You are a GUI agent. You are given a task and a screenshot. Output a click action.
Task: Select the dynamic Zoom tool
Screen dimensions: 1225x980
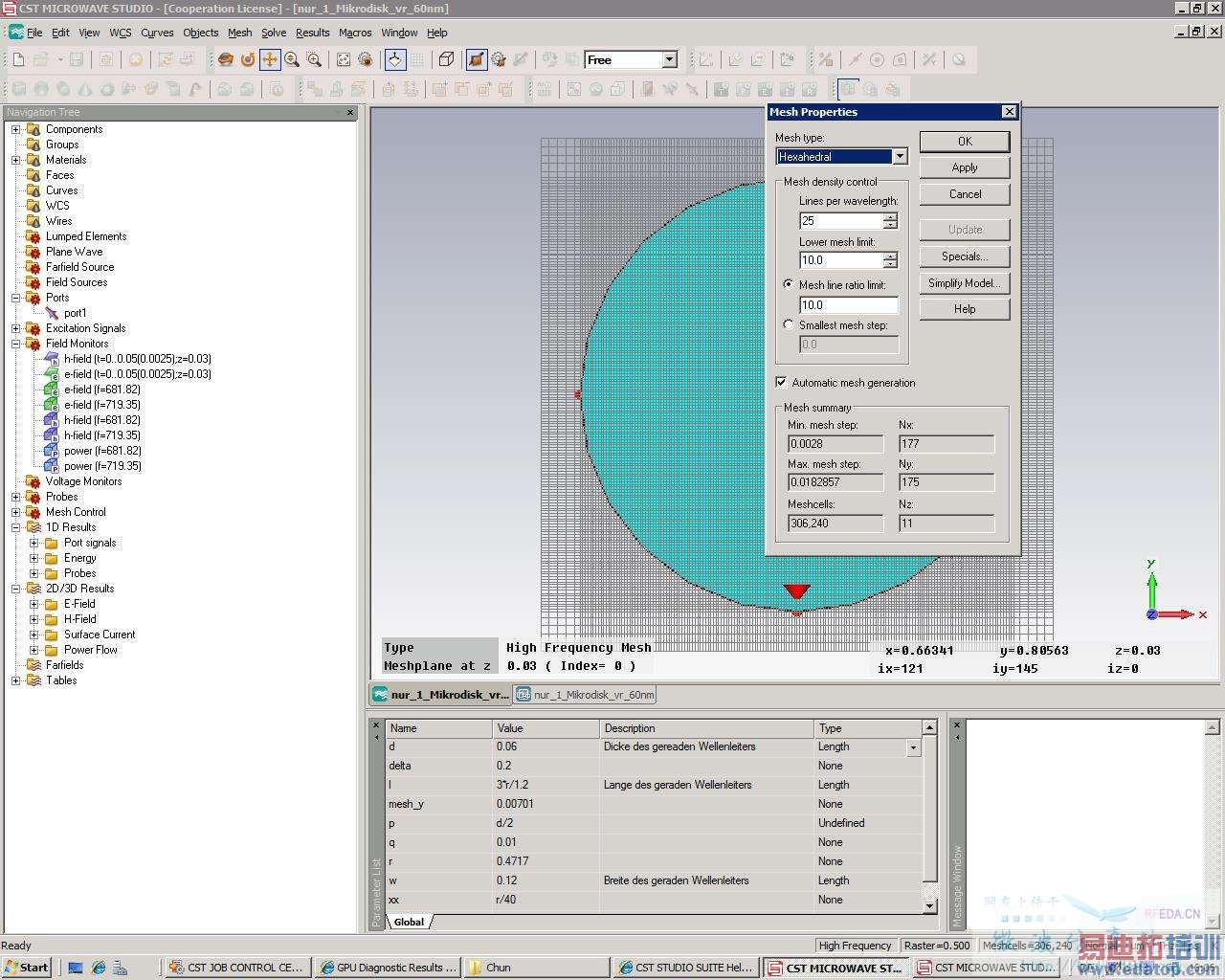click(292, 59)
